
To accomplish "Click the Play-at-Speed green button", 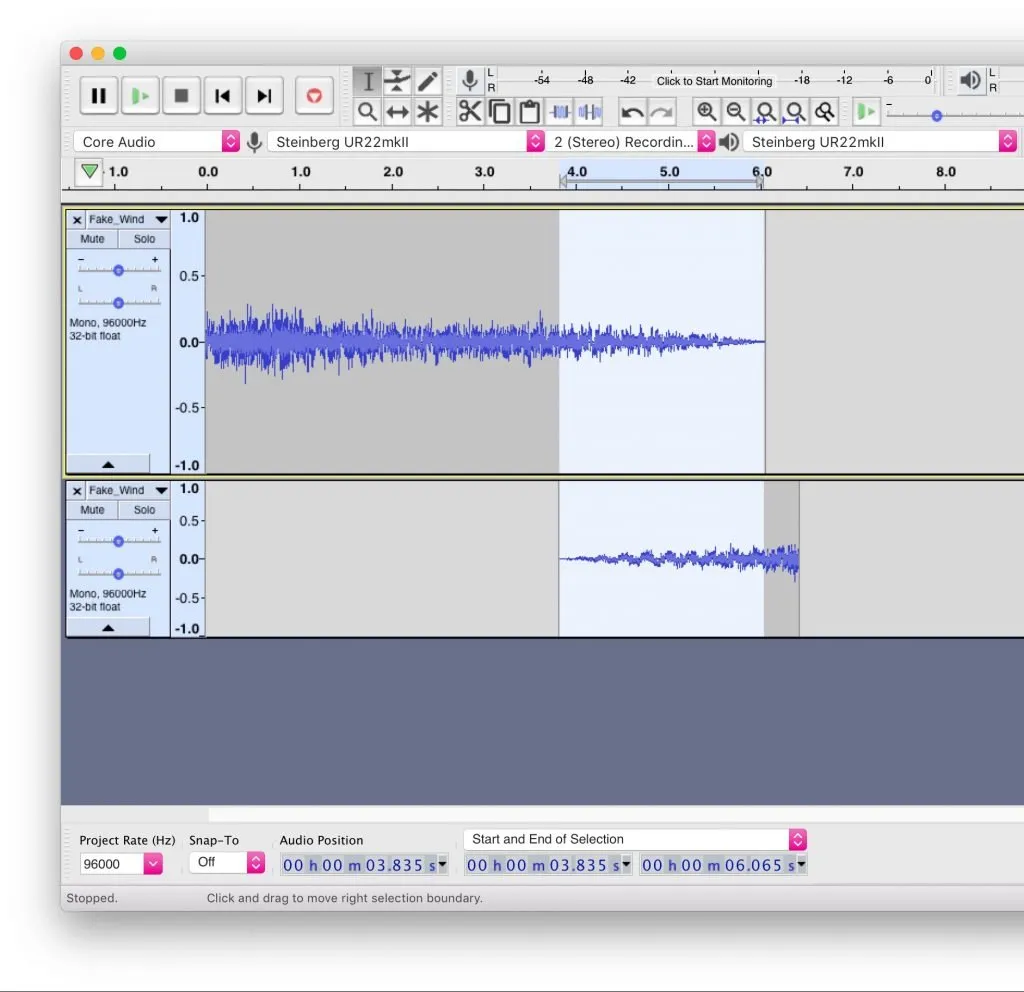I will point(866,112).
